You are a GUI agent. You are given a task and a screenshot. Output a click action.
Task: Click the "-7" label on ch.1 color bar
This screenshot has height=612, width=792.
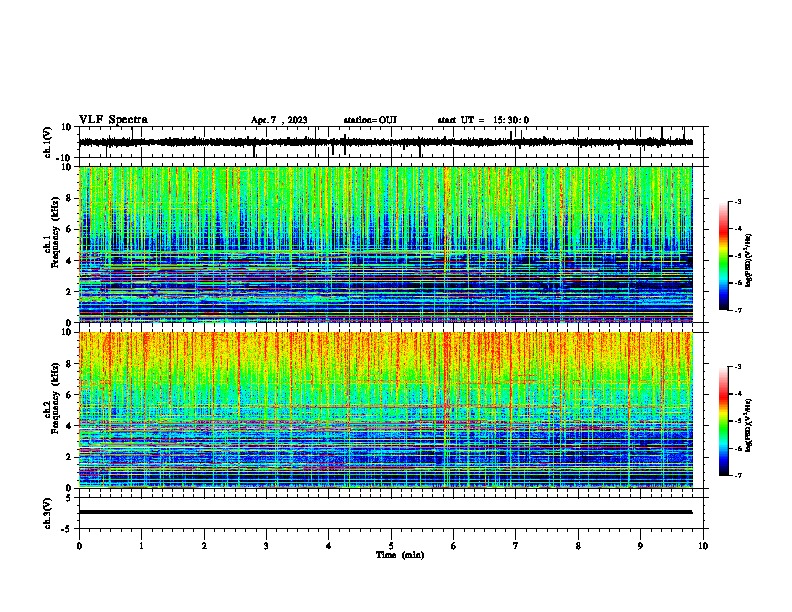pyautogui.click(x=738, y=310)
